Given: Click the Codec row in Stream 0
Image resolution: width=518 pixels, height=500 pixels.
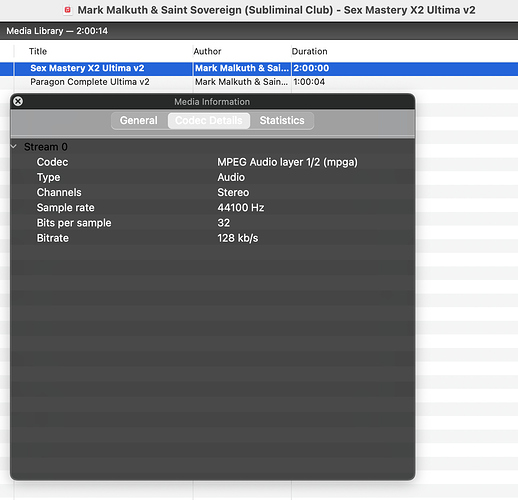Looking at the screenshot, I should (213, 162).
